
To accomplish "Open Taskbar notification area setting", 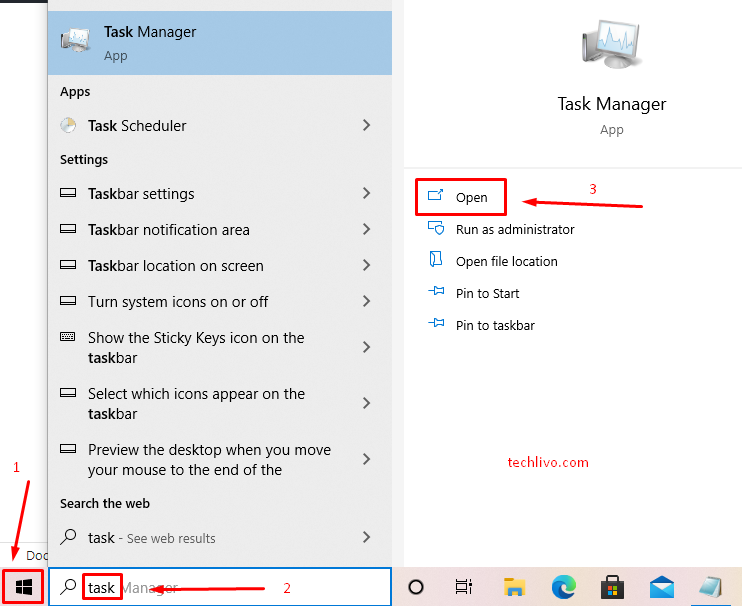I will tap(220, 230).
